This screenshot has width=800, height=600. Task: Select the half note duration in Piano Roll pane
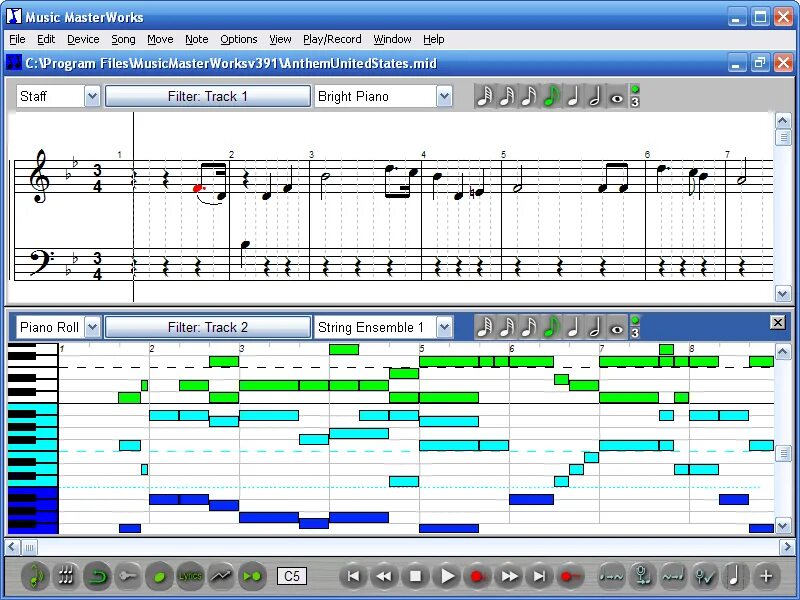click(x=594, y=327)
